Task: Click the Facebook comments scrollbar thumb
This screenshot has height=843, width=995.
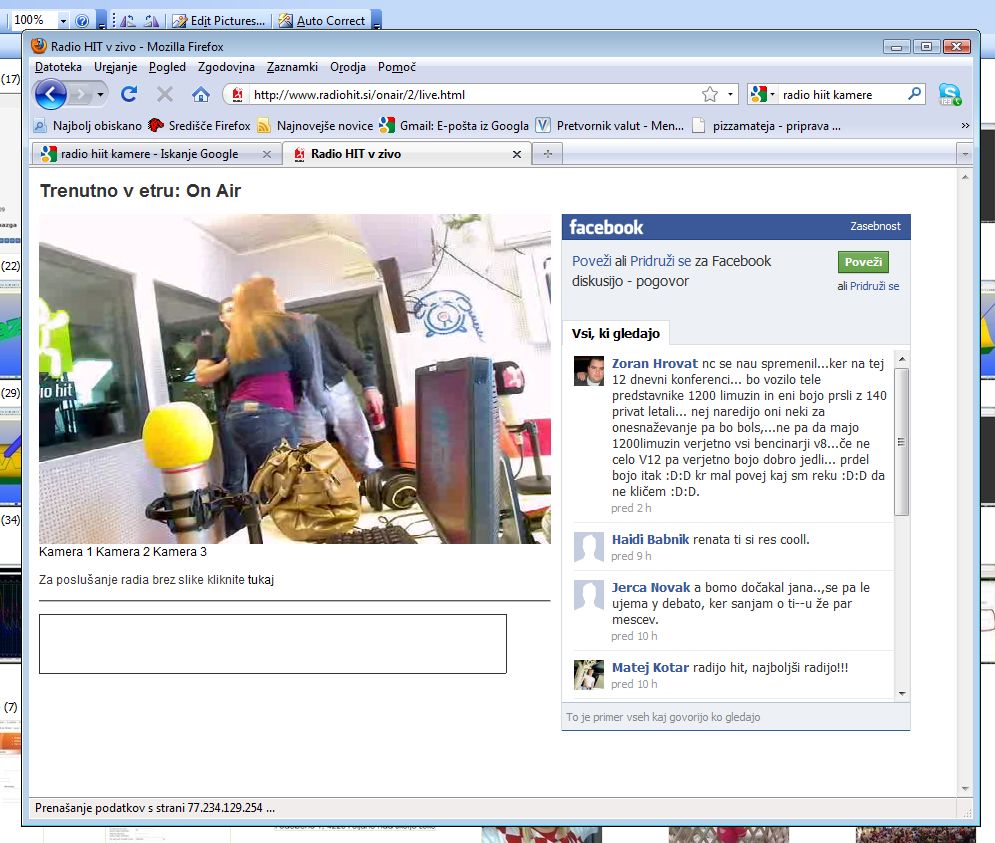Action: 901,442
